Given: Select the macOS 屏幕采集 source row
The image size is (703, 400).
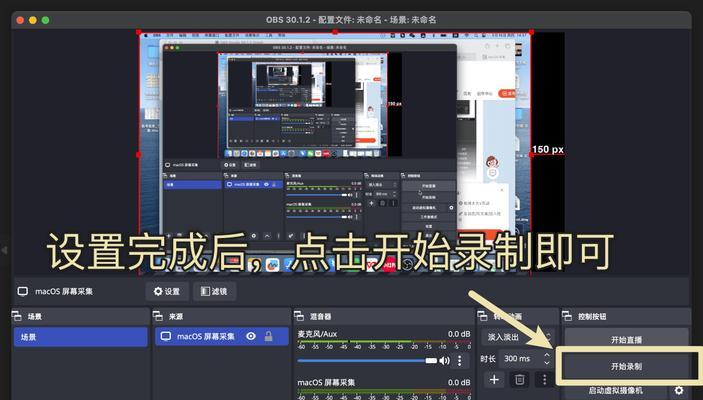Looking at the screenshot, I should (221, 336).
